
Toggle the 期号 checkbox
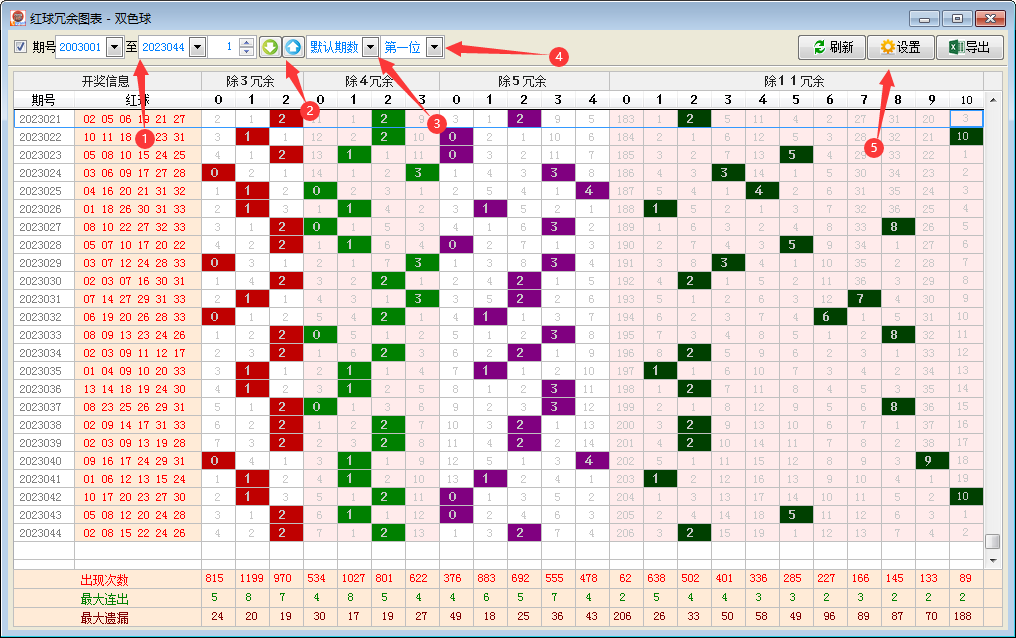pyautogui.click(x=20, y=47)
